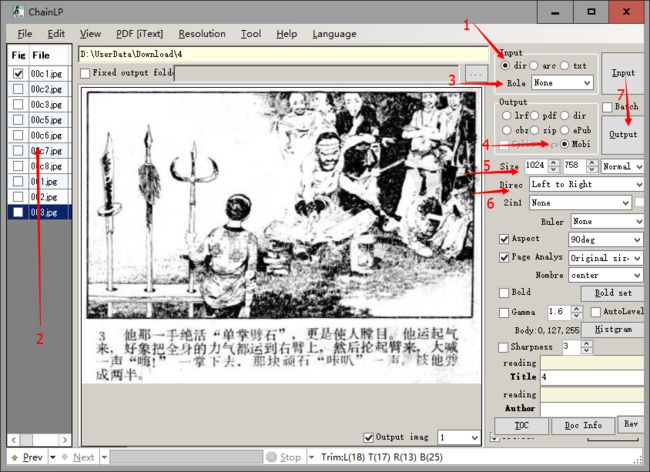This screenshot has height=472, width=650.
Task: Click the input path field
Action: pyautogui.click(x=283, y=54)
